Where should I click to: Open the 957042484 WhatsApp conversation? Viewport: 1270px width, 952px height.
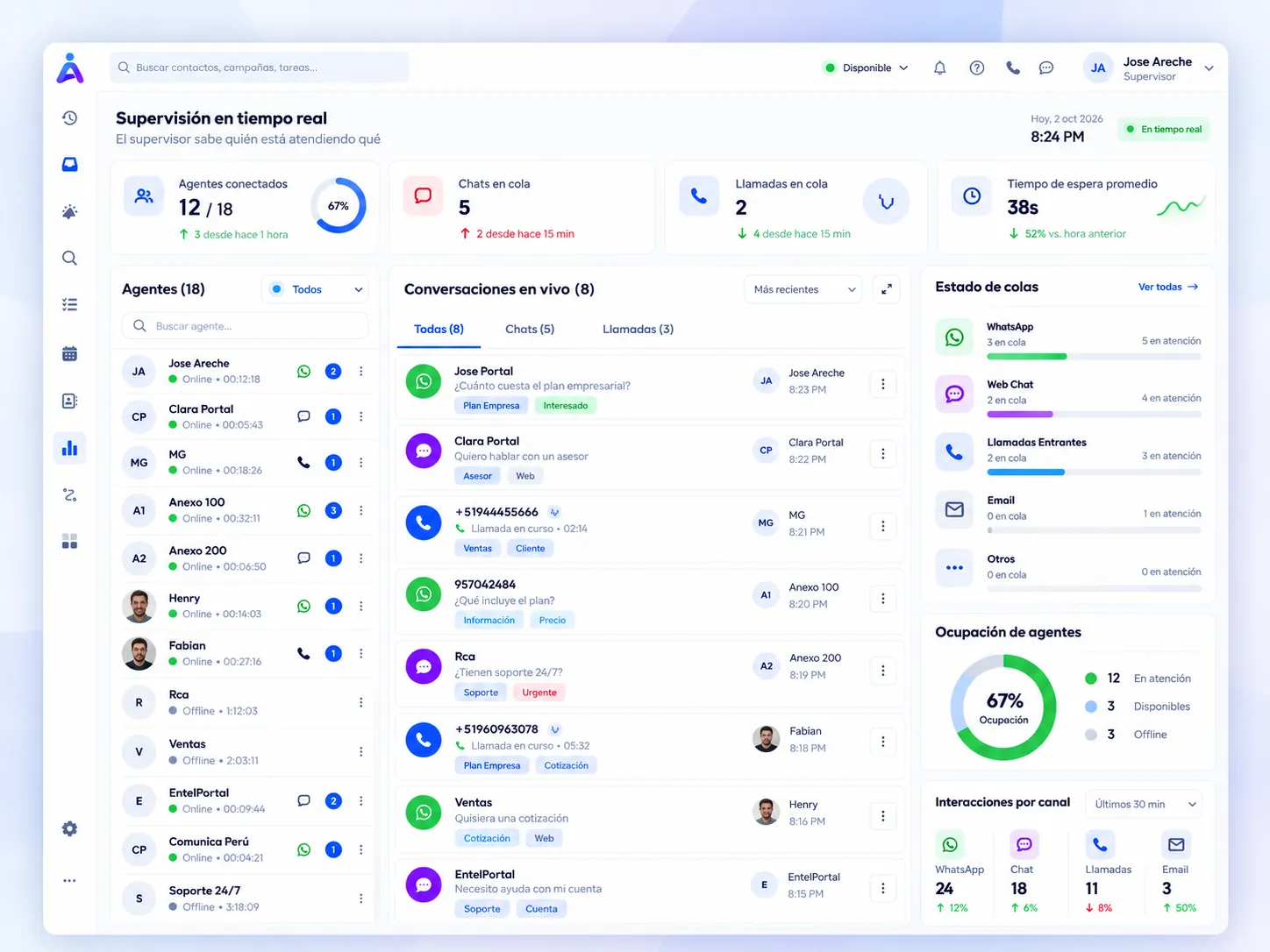[650, 600]
